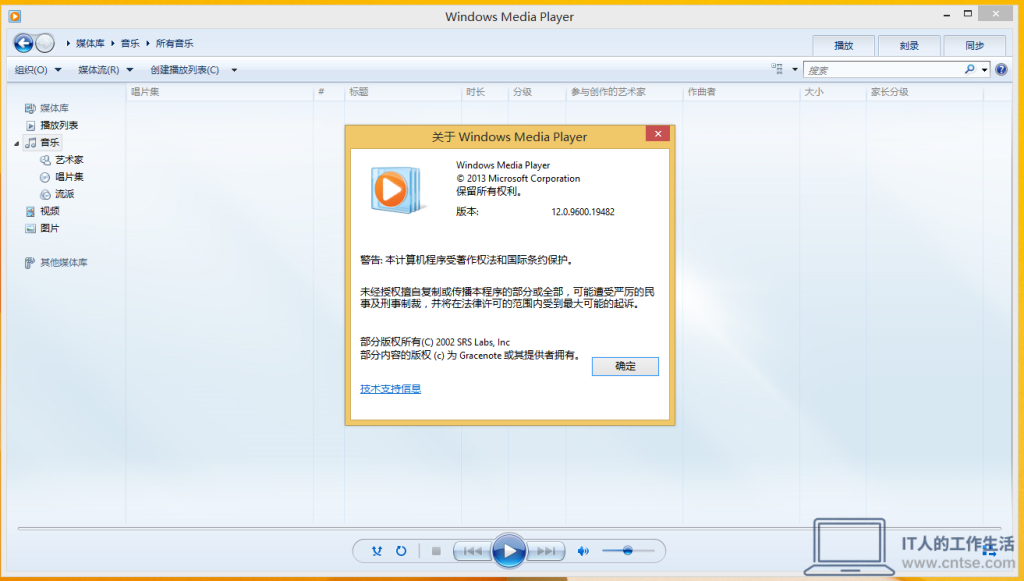Open the 组织(O) dropdown menu
Viewport: 1024px width, 581px height.
(38, 70)
